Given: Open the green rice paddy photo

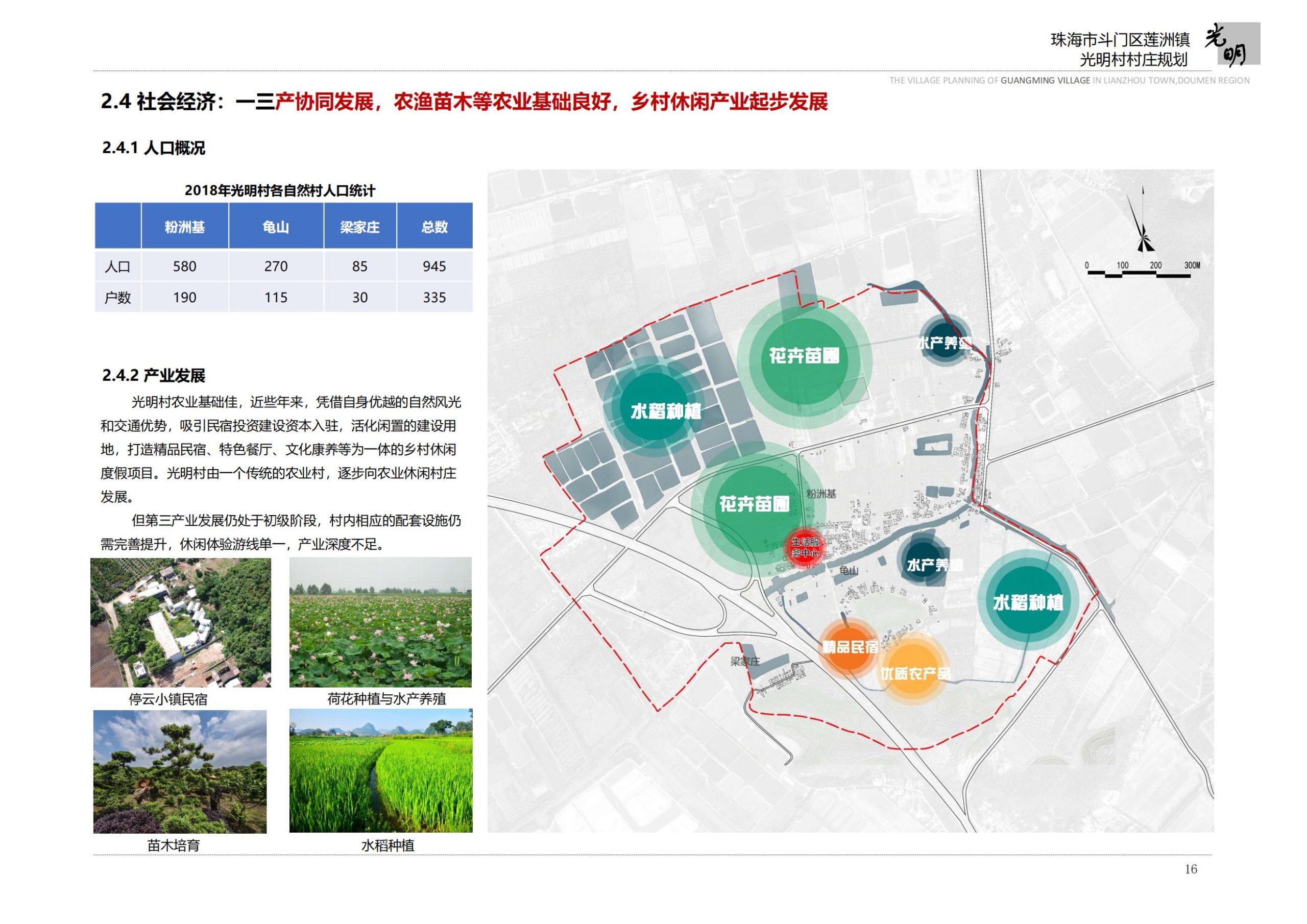Looking at the screenshot, I should (381, 770).
